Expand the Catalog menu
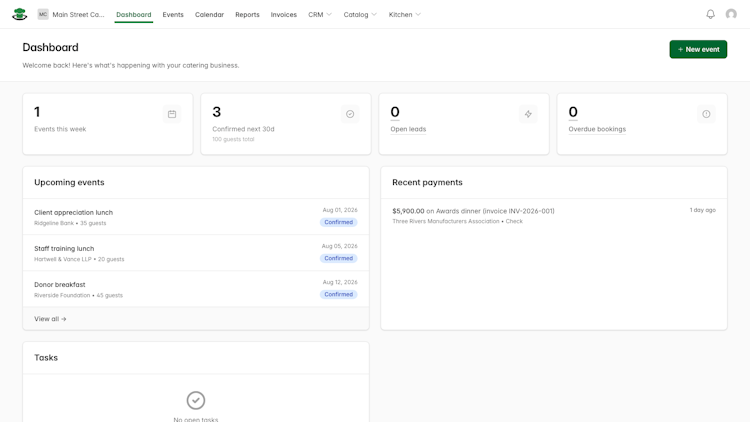Viewport: 750px width, 422px height. [x=360, y=14]
